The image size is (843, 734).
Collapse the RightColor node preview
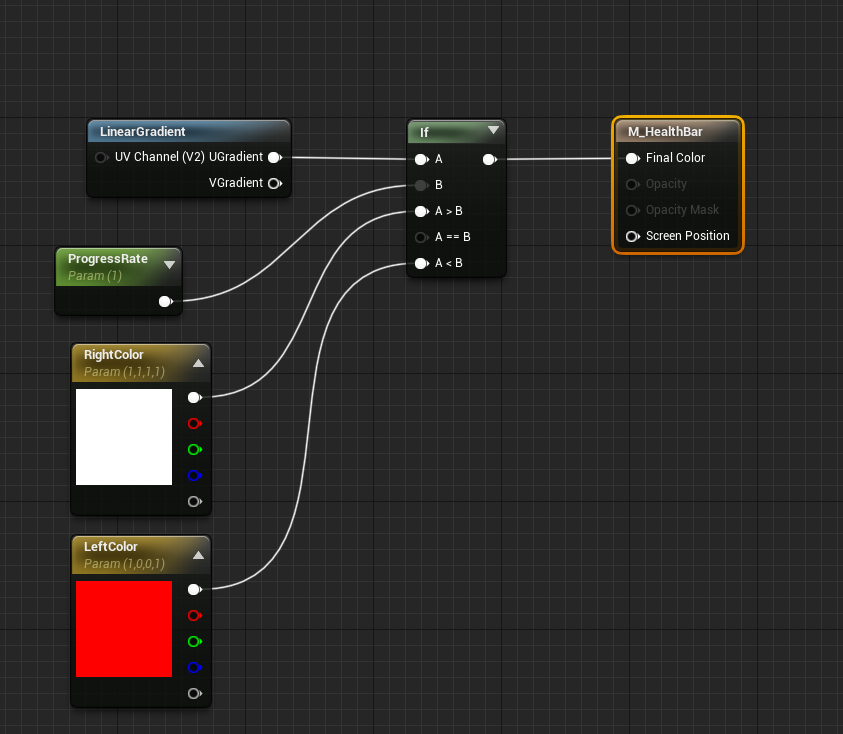(x=198, y=363)
